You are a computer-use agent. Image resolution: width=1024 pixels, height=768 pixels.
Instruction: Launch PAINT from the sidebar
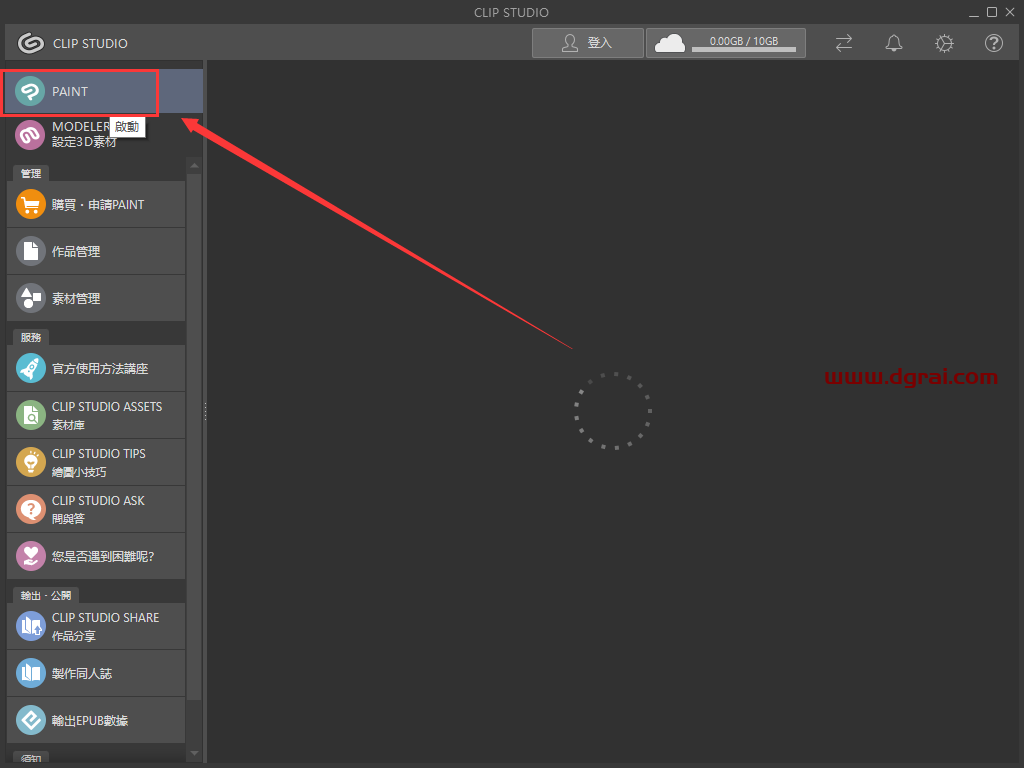104,91
